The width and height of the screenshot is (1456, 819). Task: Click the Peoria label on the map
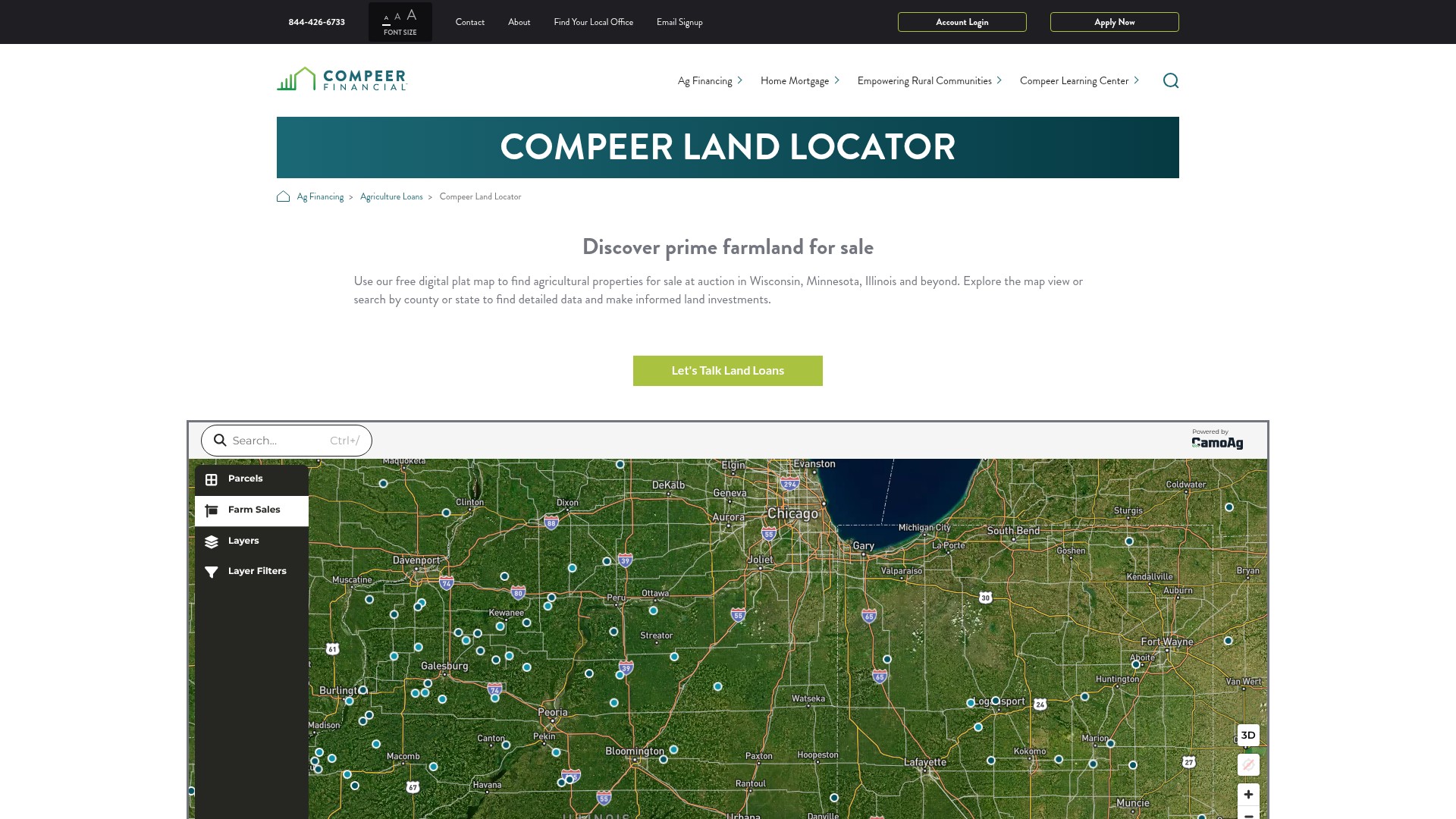click(552, 712)
